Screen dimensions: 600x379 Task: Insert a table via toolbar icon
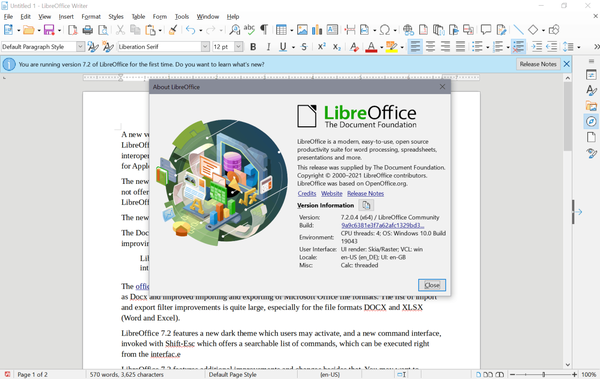pyautogui.click(x=281, y=30)
